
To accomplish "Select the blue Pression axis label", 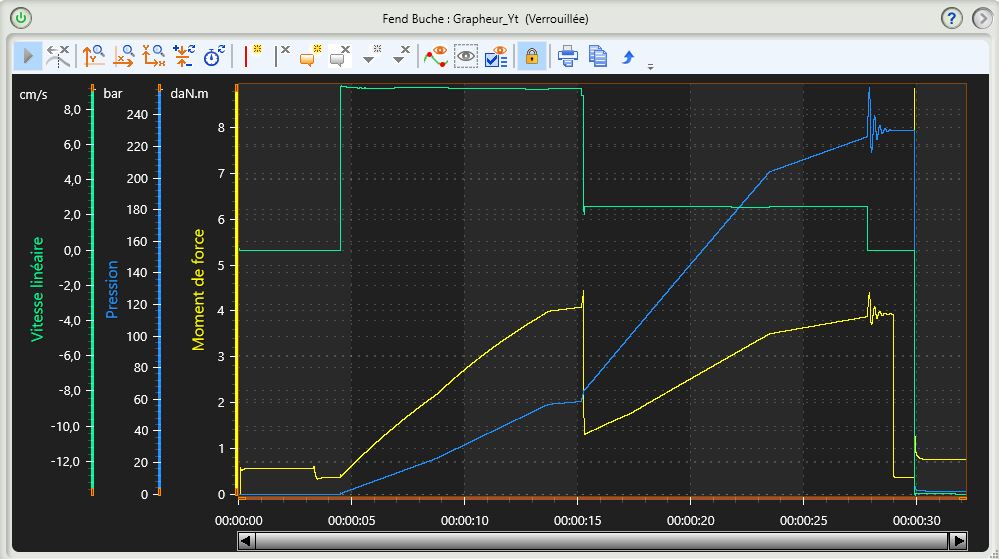I will (x=112, y=289).
